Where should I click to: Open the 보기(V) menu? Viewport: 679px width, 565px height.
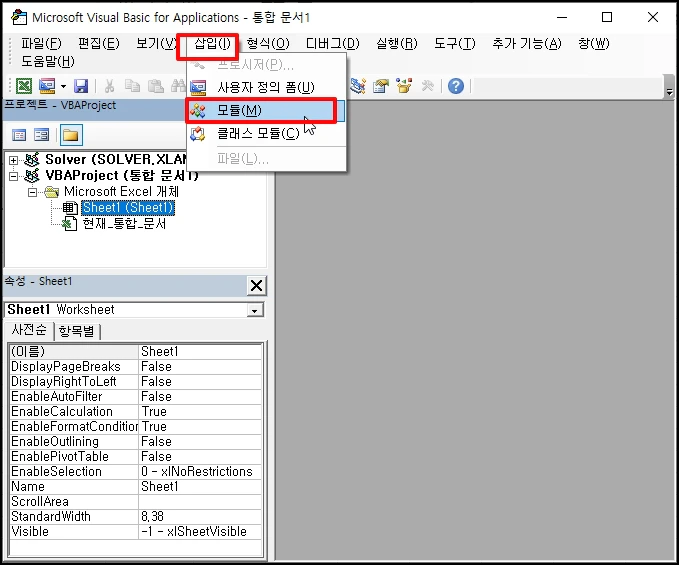coord(156,43)
